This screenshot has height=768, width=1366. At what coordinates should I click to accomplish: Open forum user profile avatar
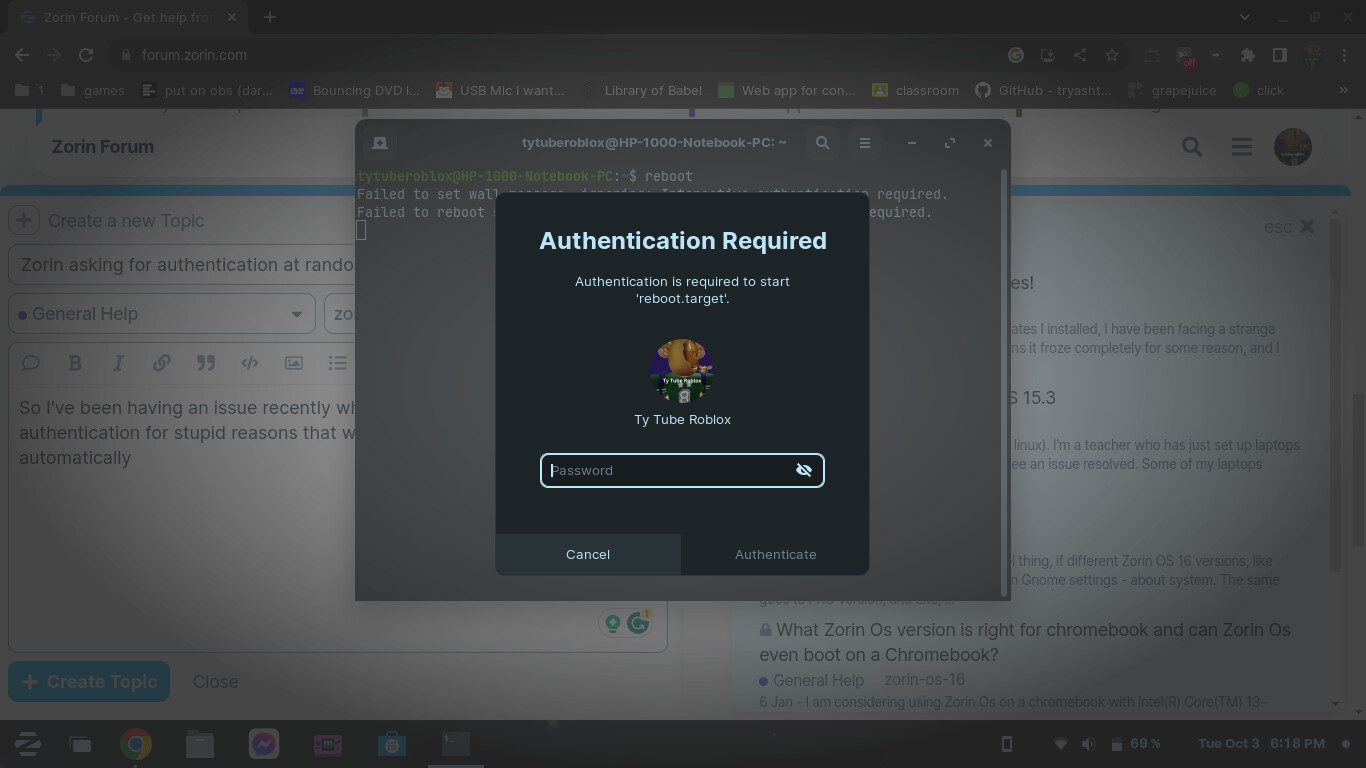(x=1292, y=147)
